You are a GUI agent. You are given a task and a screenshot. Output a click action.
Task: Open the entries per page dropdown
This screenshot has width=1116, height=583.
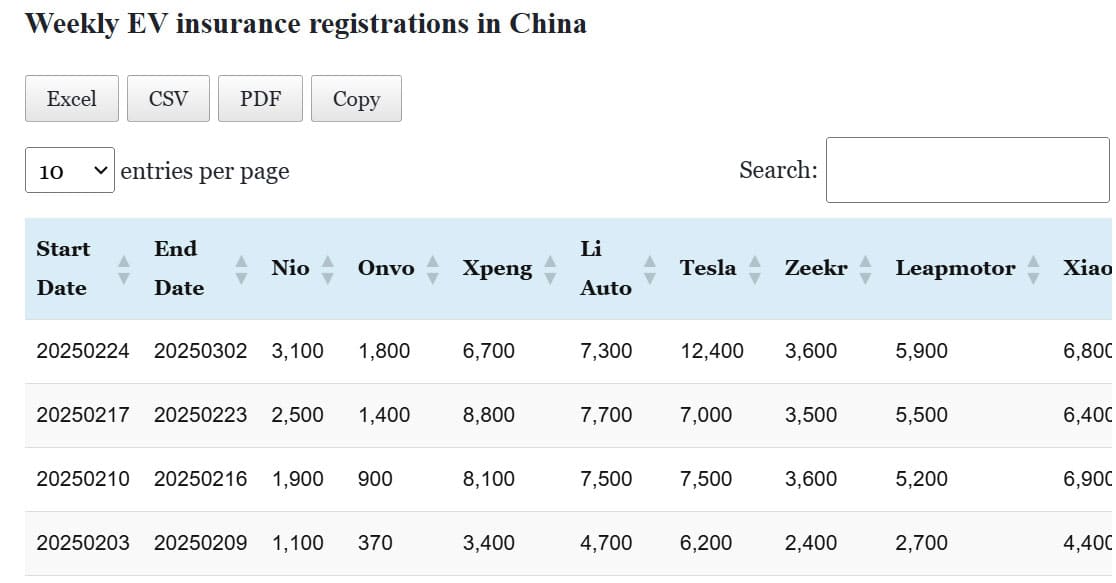[x=70, y=171]
